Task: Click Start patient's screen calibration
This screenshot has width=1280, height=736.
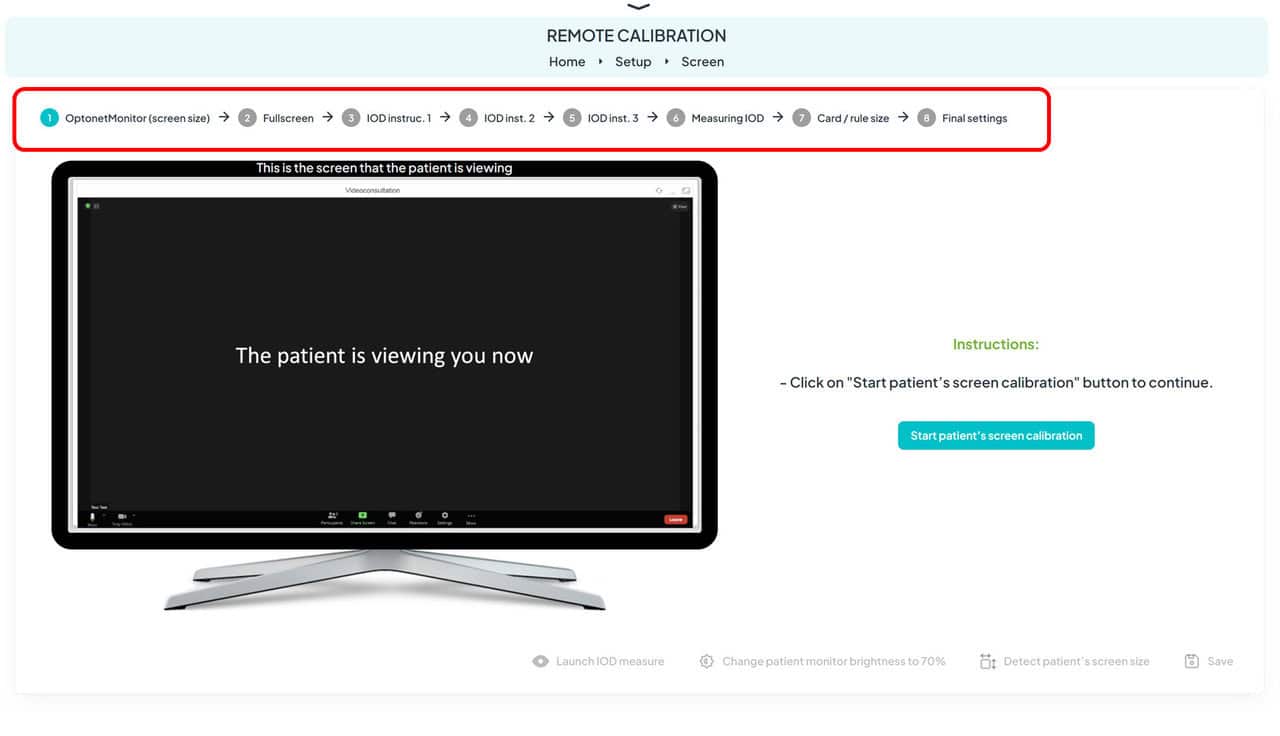Action: pos(995,435)
